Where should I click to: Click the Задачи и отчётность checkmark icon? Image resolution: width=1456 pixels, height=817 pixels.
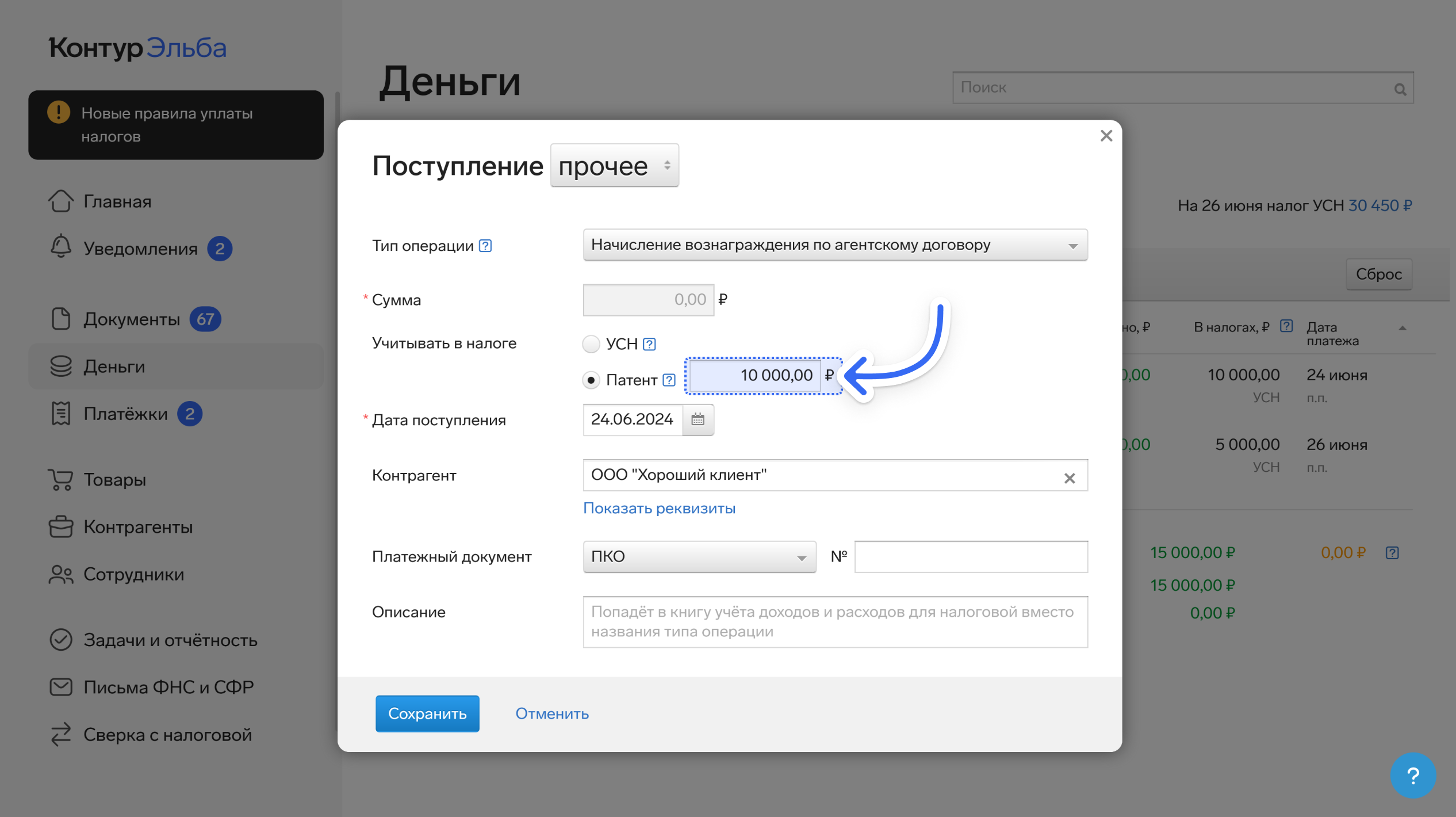[60, 640]
